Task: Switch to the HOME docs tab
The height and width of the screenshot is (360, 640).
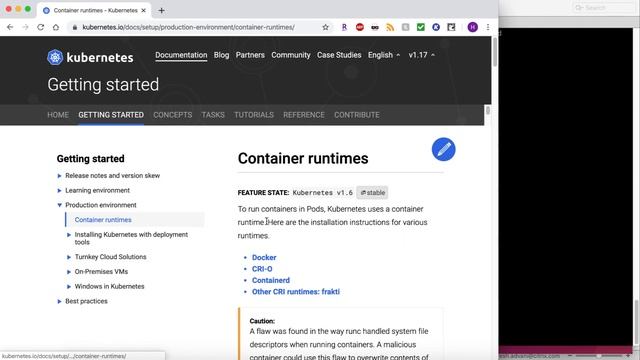Action: pyautogui.click(x=58, y=115)
